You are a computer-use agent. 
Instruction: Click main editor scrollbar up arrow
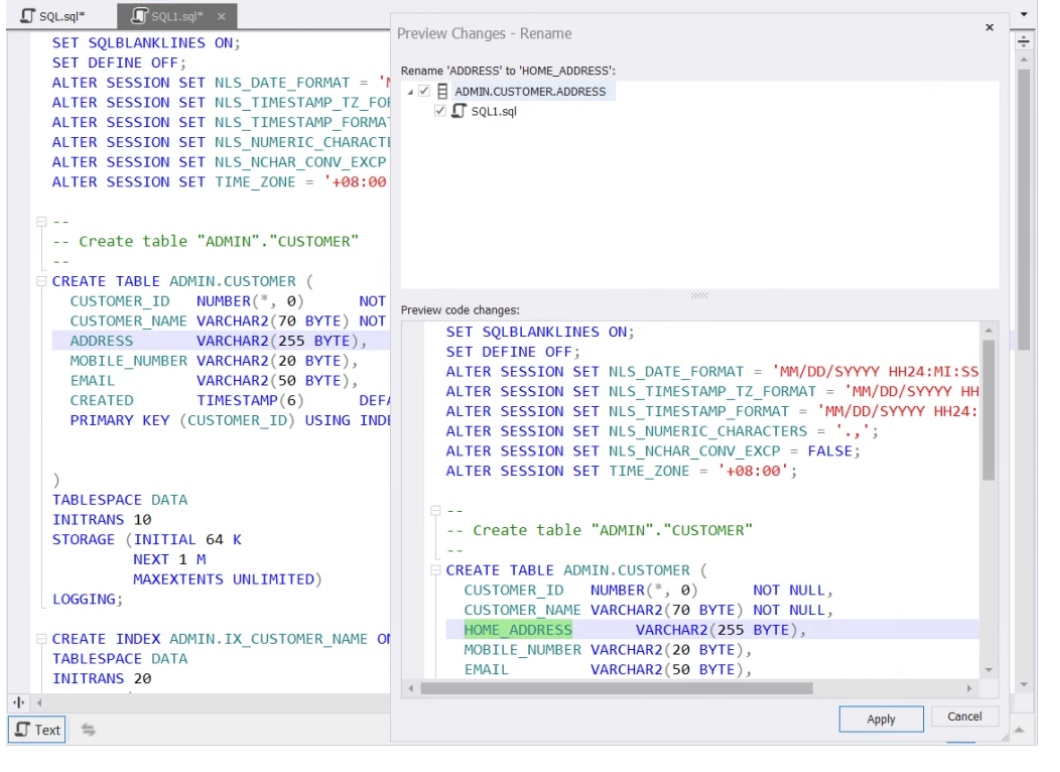tap(1023, 59)
